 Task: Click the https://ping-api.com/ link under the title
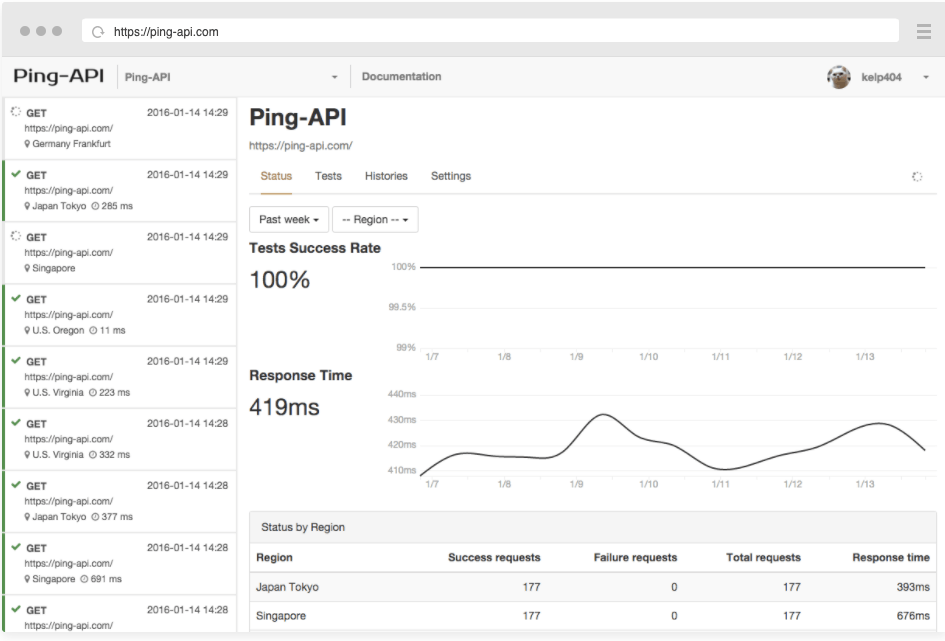[301, 146]
